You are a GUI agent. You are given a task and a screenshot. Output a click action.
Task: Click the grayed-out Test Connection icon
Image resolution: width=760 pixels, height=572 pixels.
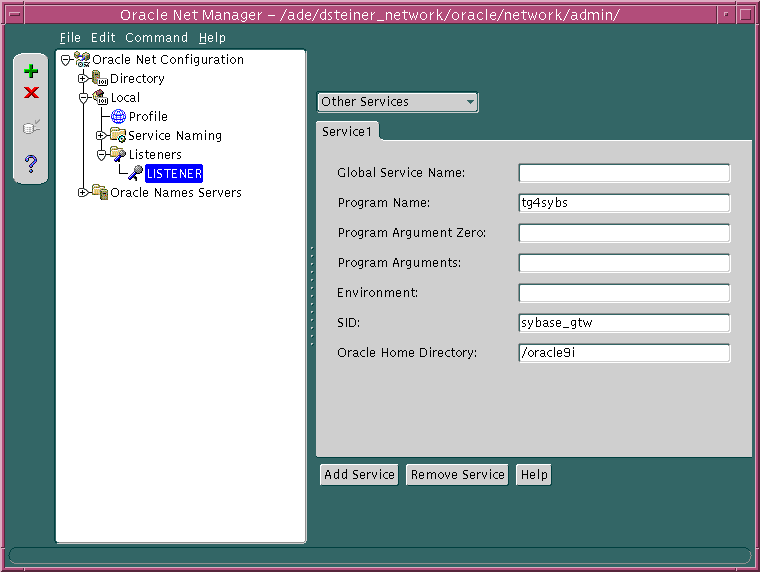click(31, 127)
